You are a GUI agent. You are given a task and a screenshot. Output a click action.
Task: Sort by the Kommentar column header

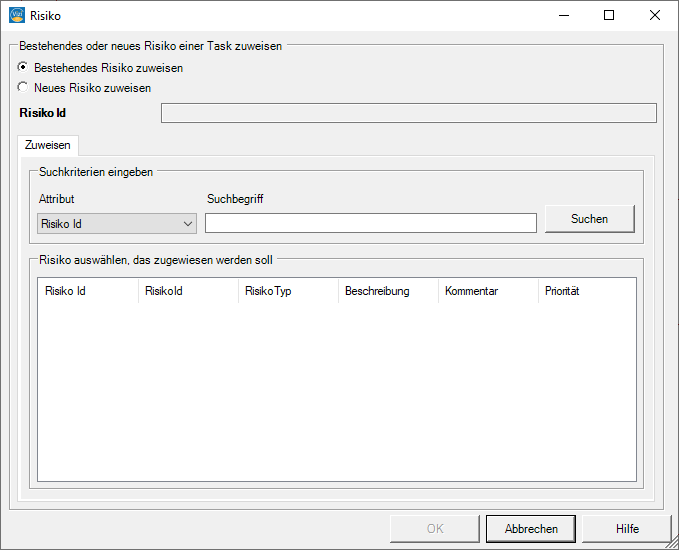488,291
